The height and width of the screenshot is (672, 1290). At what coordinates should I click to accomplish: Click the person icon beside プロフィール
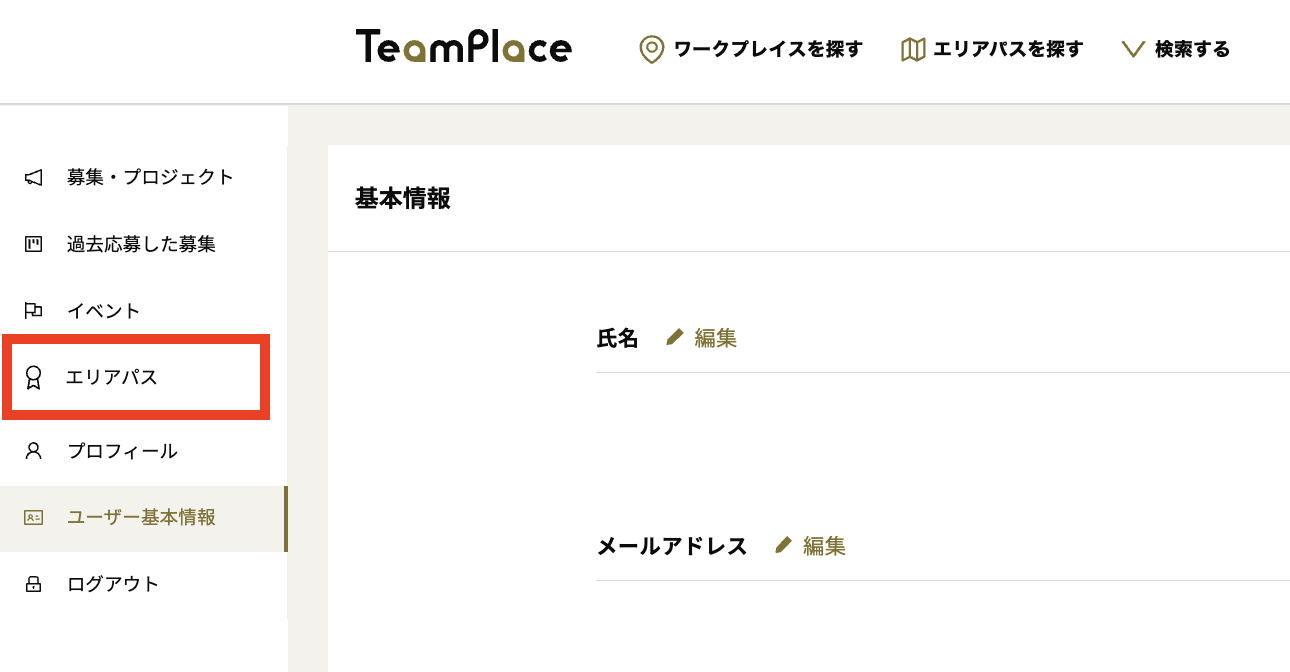(x=31, y=450)
